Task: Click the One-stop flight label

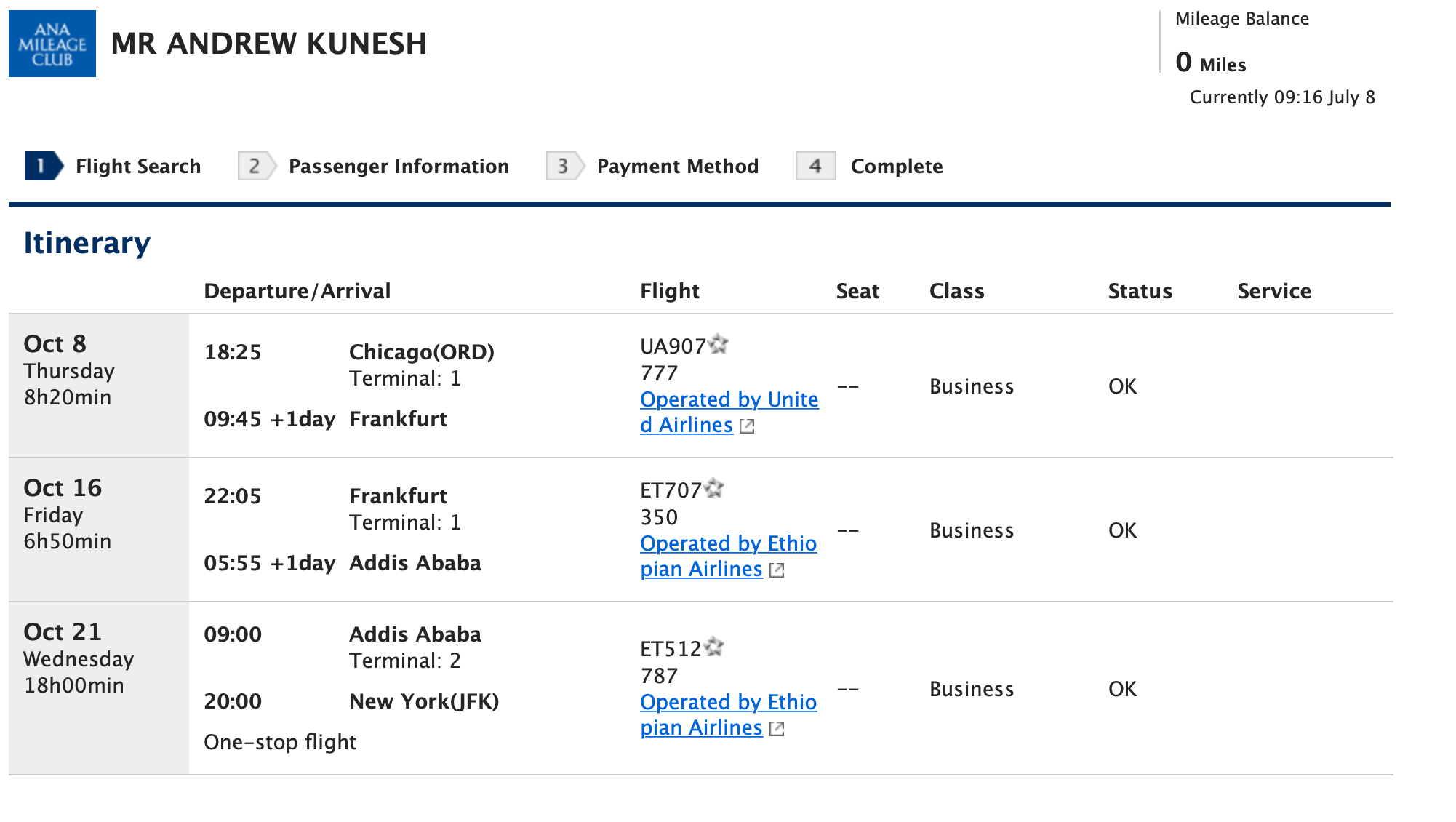Action: coord(279,742)
